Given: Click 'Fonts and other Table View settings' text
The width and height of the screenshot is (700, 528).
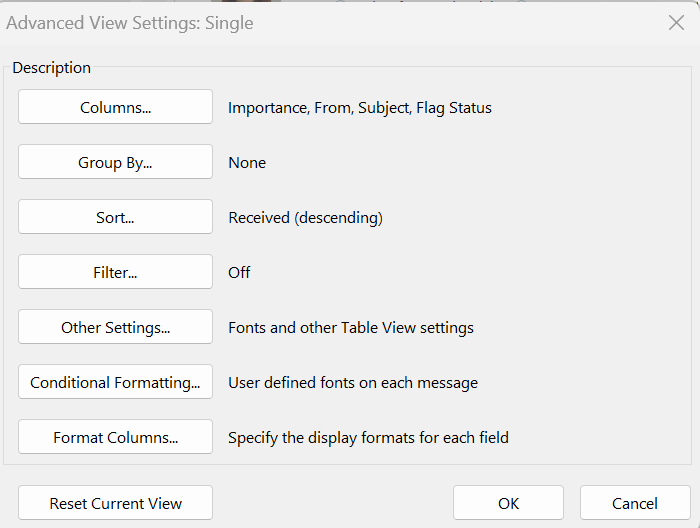Looking at the screenshot, I should point(351,327).
